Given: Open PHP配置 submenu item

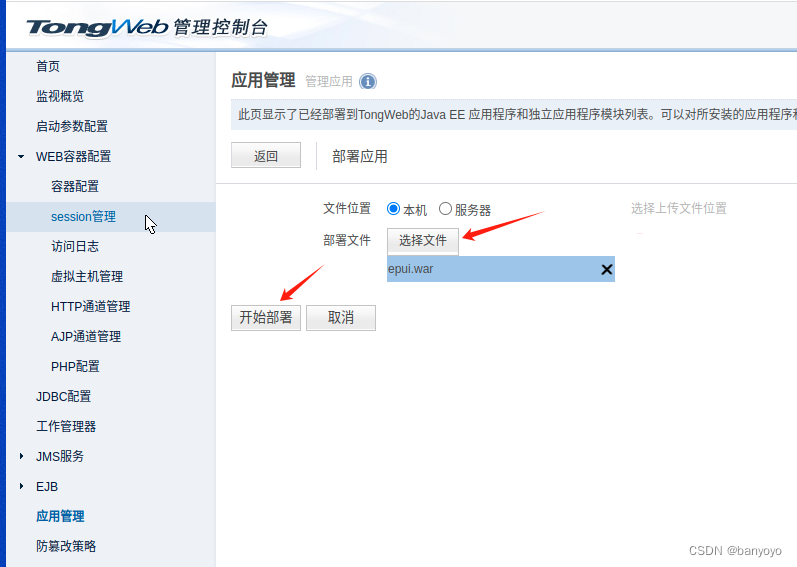Looking at the screenshot, I should click(x=75, y=366).
